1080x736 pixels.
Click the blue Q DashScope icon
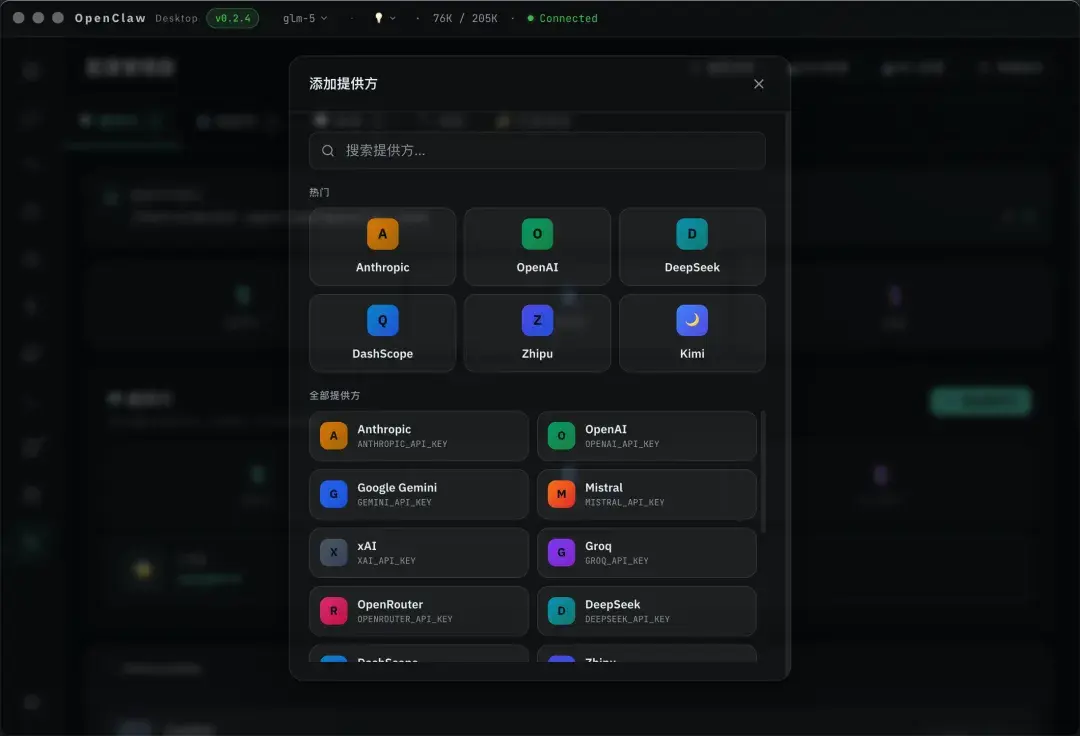point(382,320)
